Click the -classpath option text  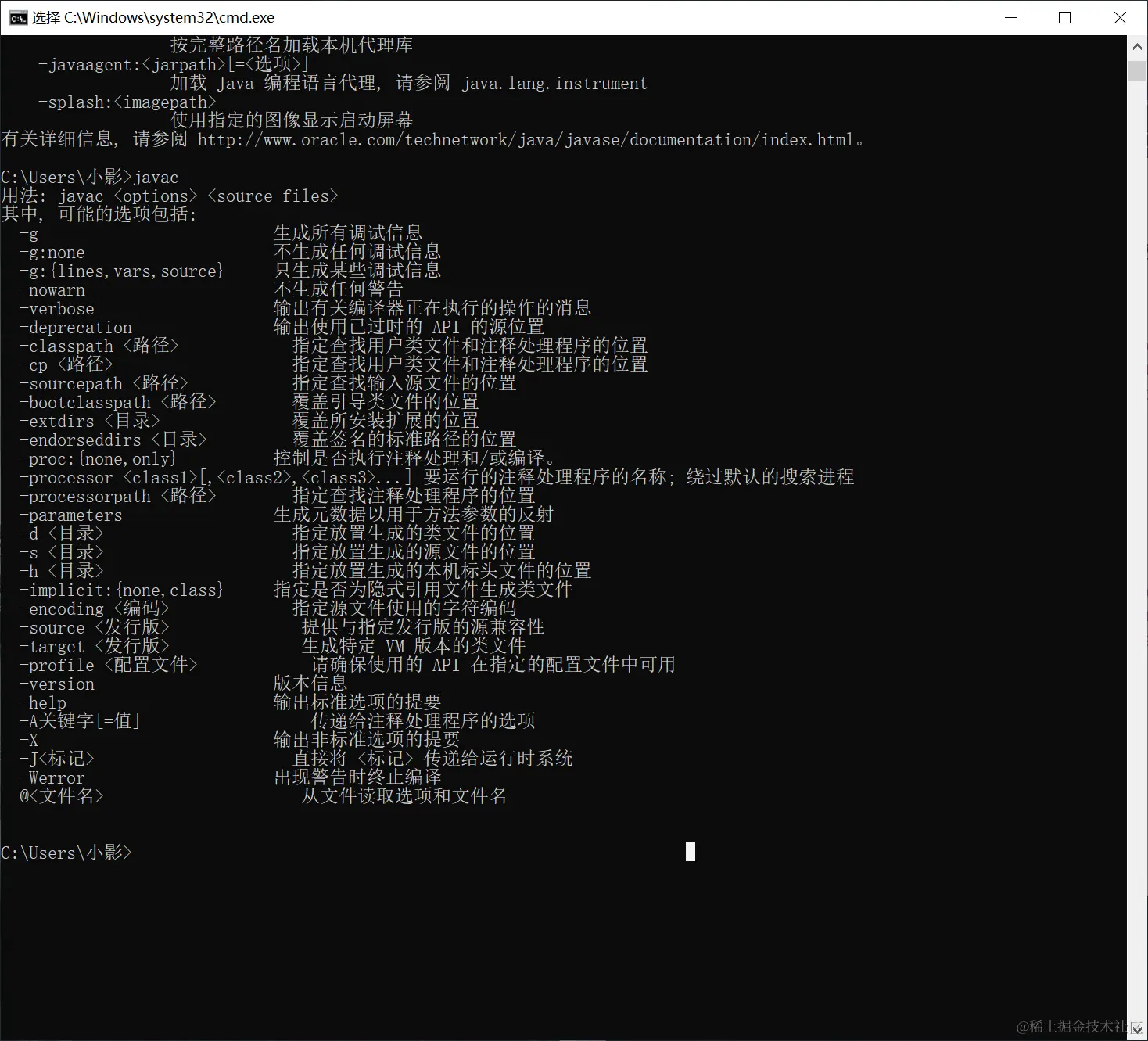click(66, 345)
